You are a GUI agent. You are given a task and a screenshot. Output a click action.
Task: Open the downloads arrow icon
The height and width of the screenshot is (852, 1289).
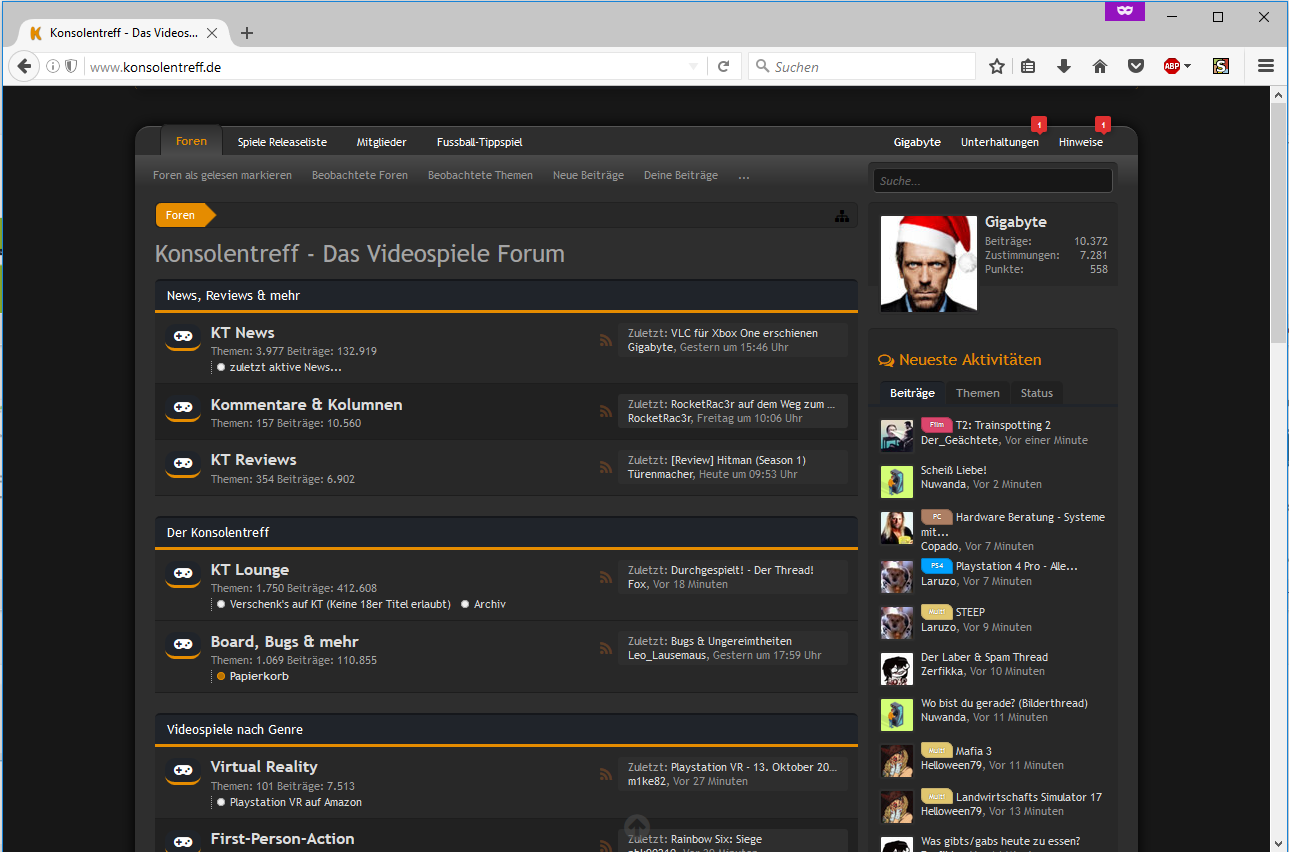[1064, 66]
